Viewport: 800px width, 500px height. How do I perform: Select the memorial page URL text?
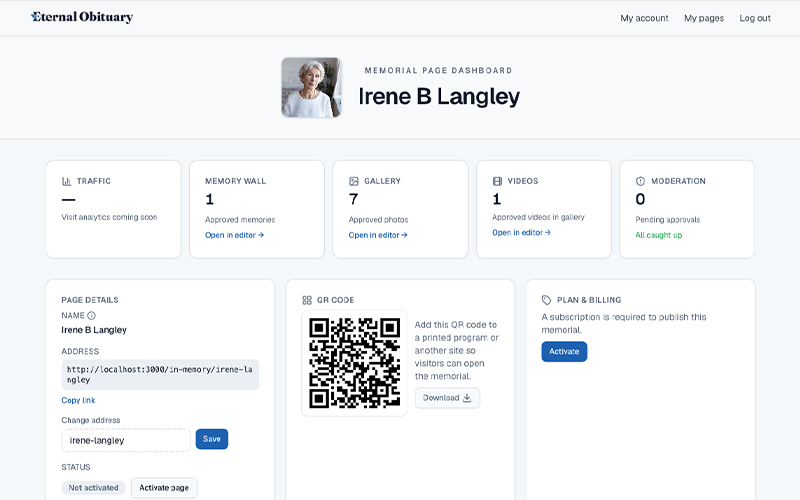(160, 374)
